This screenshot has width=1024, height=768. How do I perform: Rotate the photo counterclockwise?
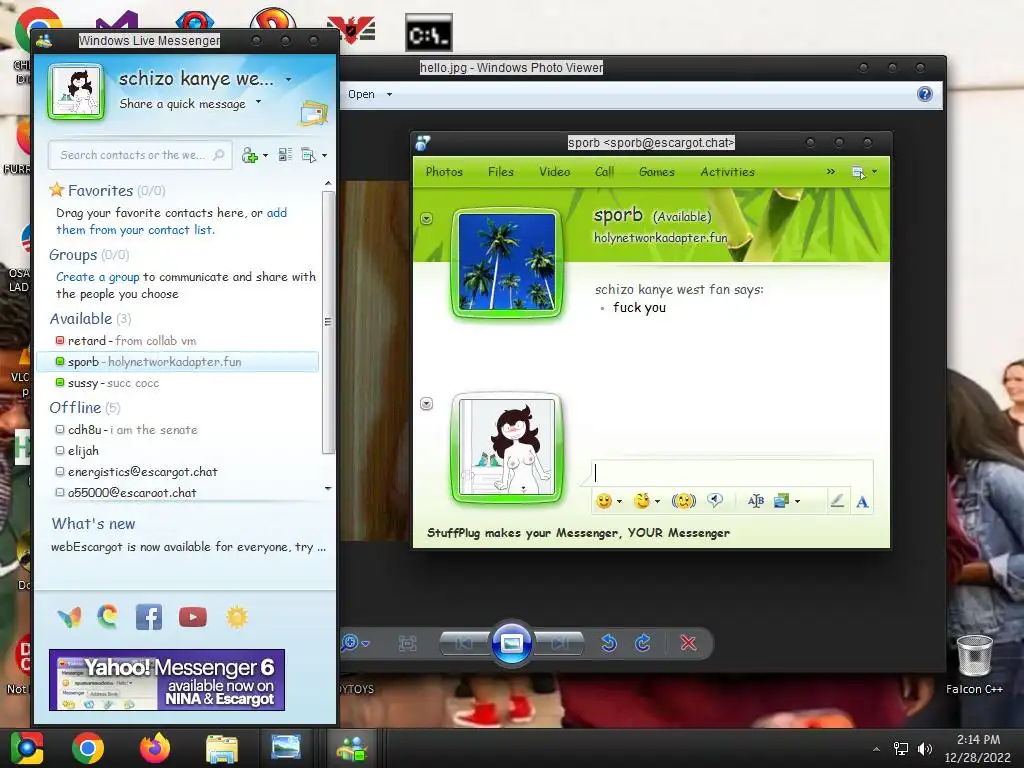tap(609, 643)
